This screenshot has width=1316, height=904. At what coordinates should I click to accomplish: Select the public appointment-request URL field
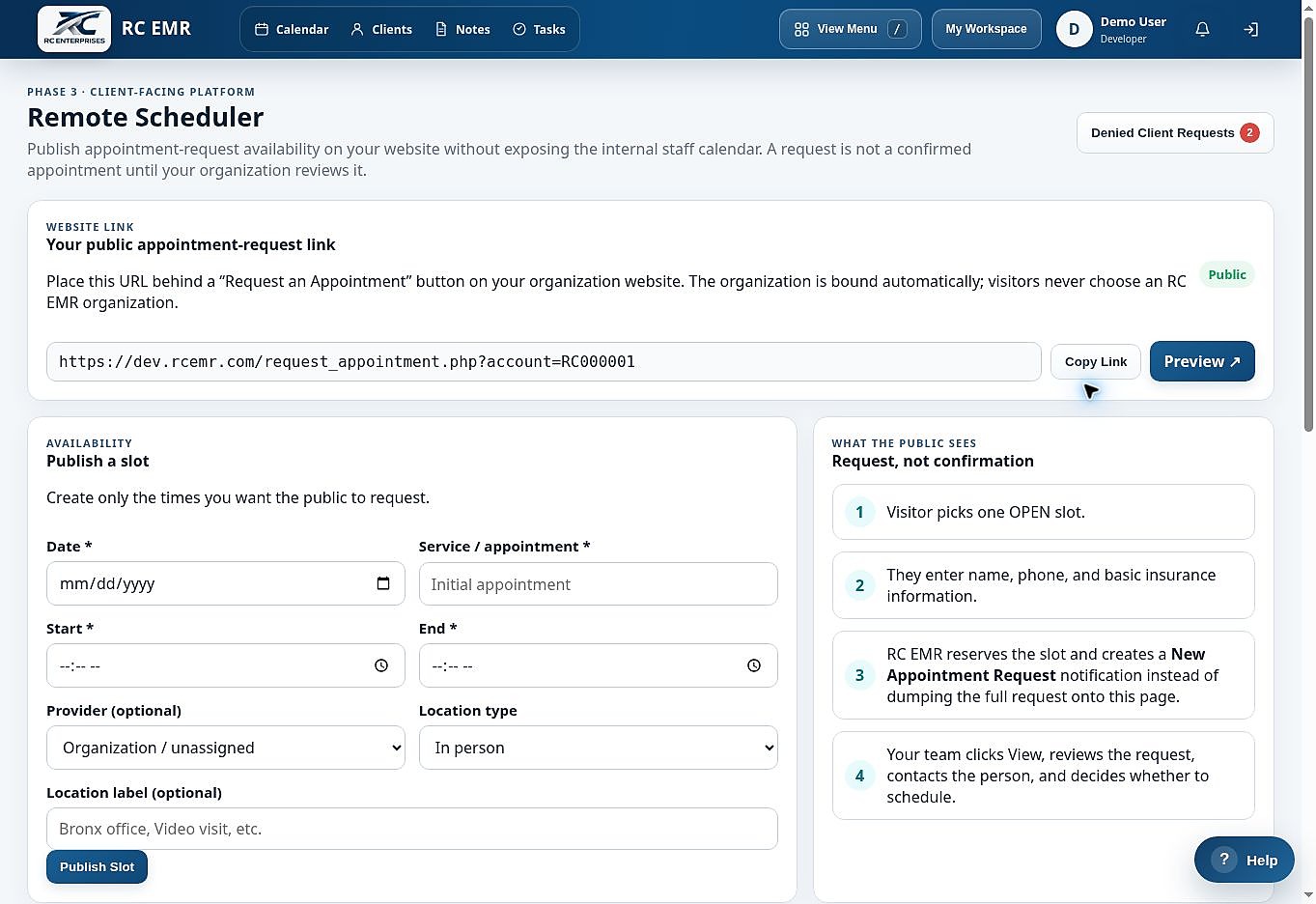click(544, 361)
